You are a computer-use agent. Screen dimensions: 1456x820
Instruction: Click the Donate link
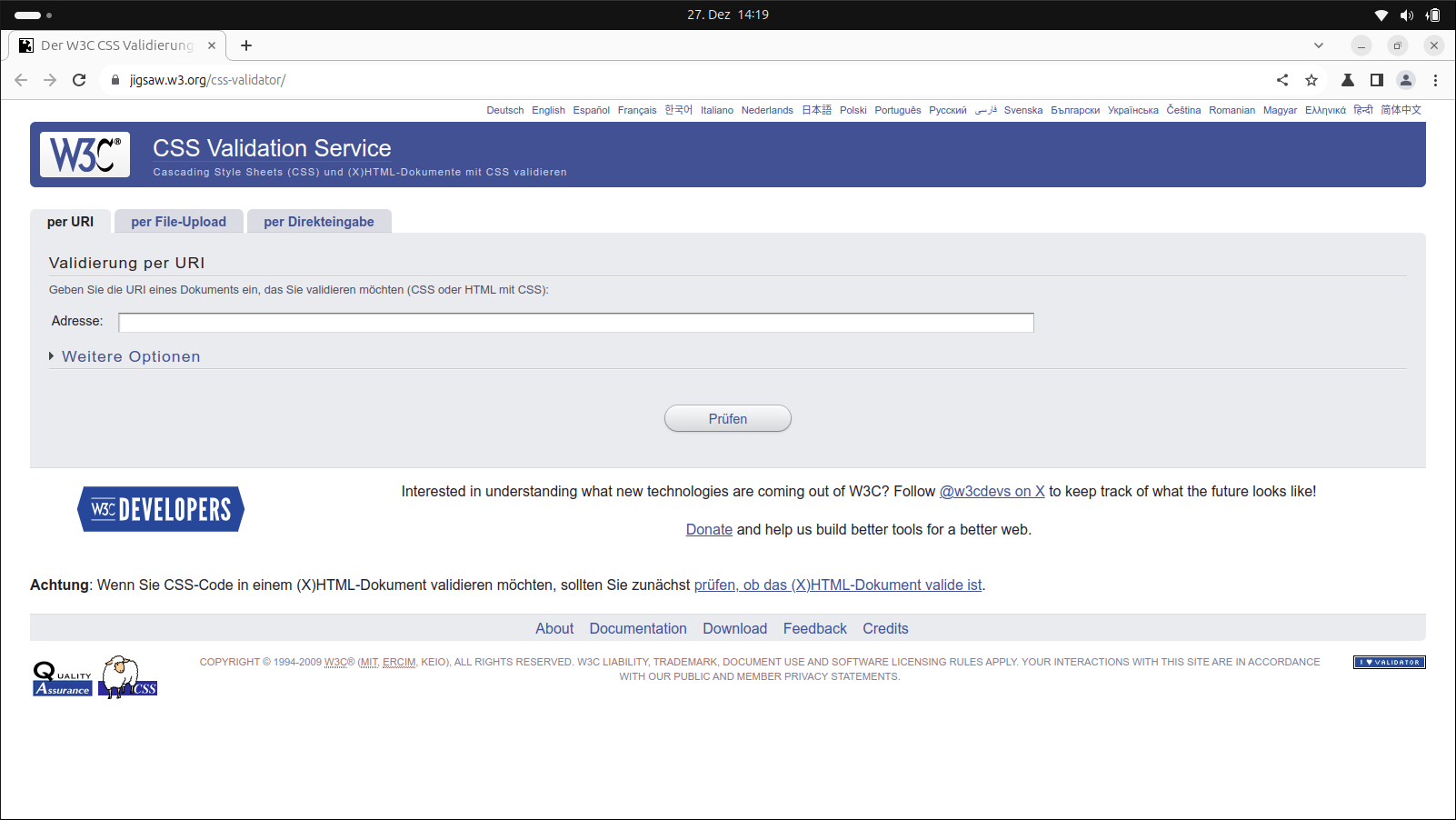(709, 529)
